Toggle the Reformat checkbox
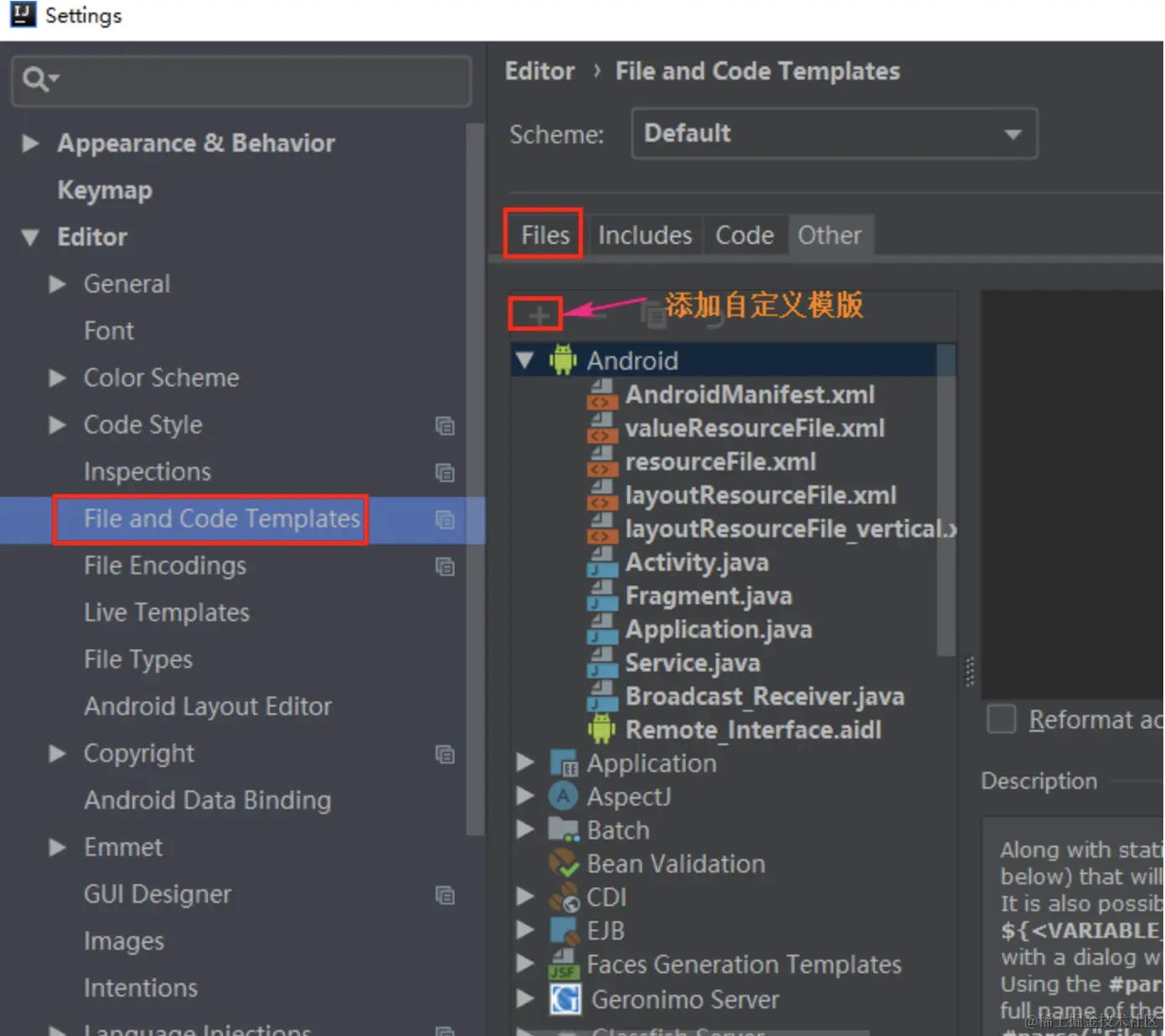Image resolution: width=1165 pixels, height=1036 pixels. pyautogui.click(x=1001, y=719)
